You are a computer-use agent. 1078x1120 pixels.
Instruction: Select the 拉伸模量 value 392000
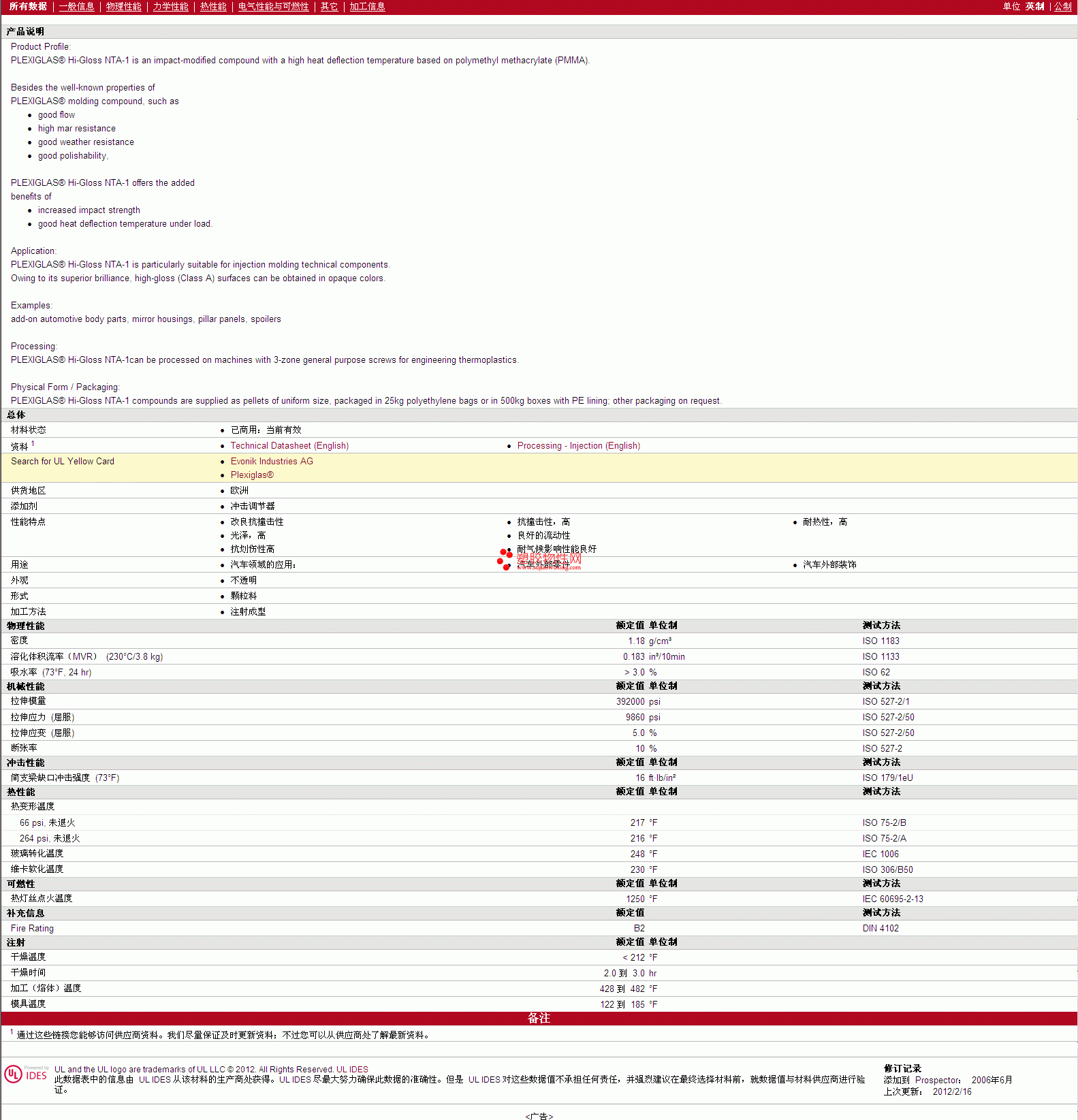[x=631, y=702]
